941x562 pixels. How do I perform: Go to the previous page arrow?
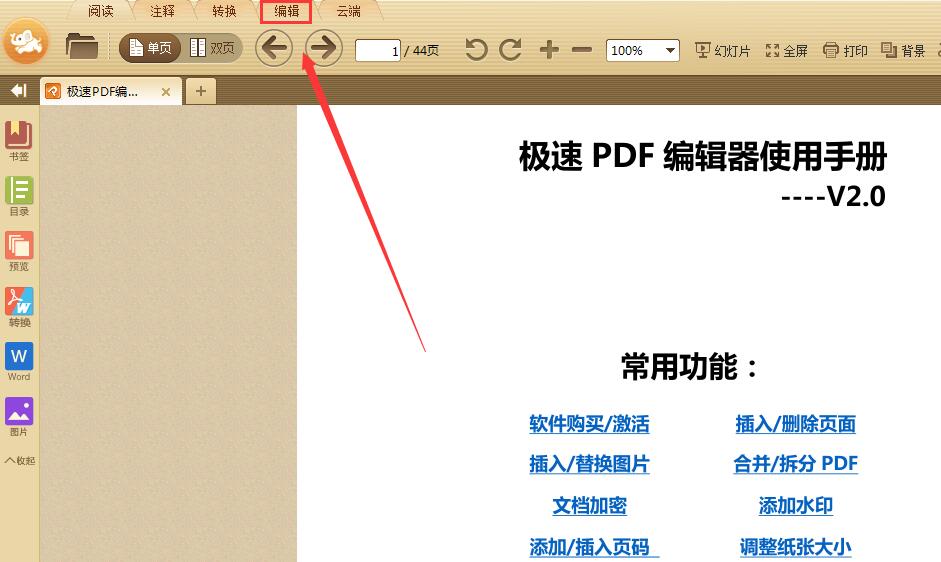click(x=274, y=48)
